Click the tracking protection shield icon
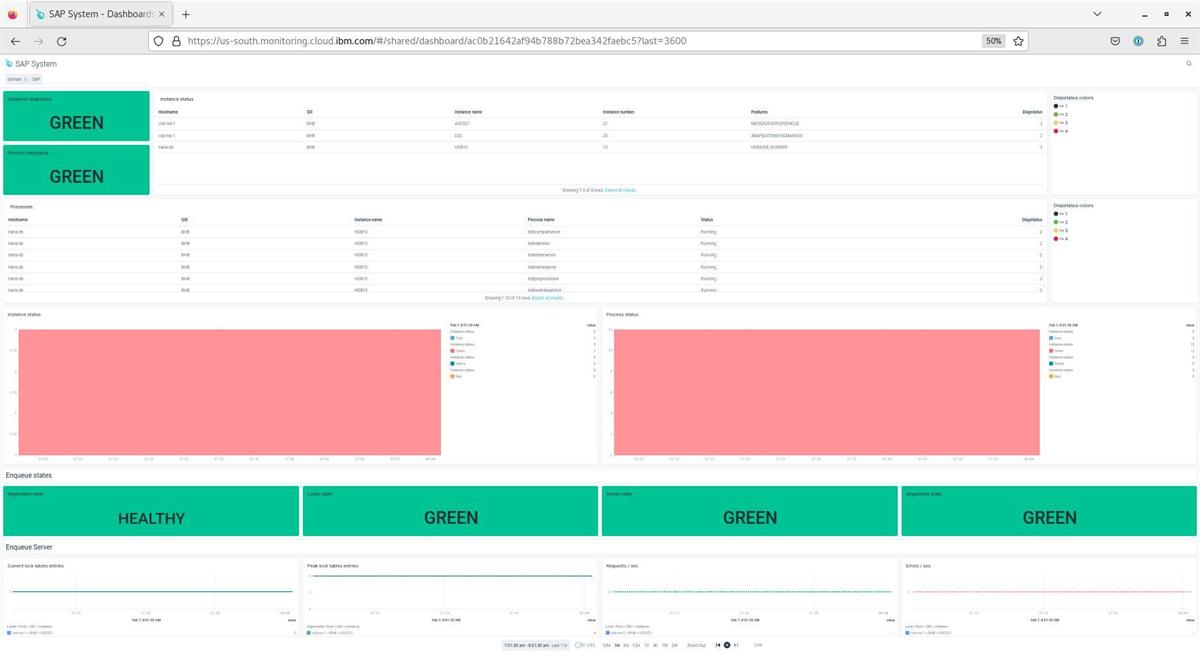Viewport: 1200px width, 654px height. click(x=157, y=41)
